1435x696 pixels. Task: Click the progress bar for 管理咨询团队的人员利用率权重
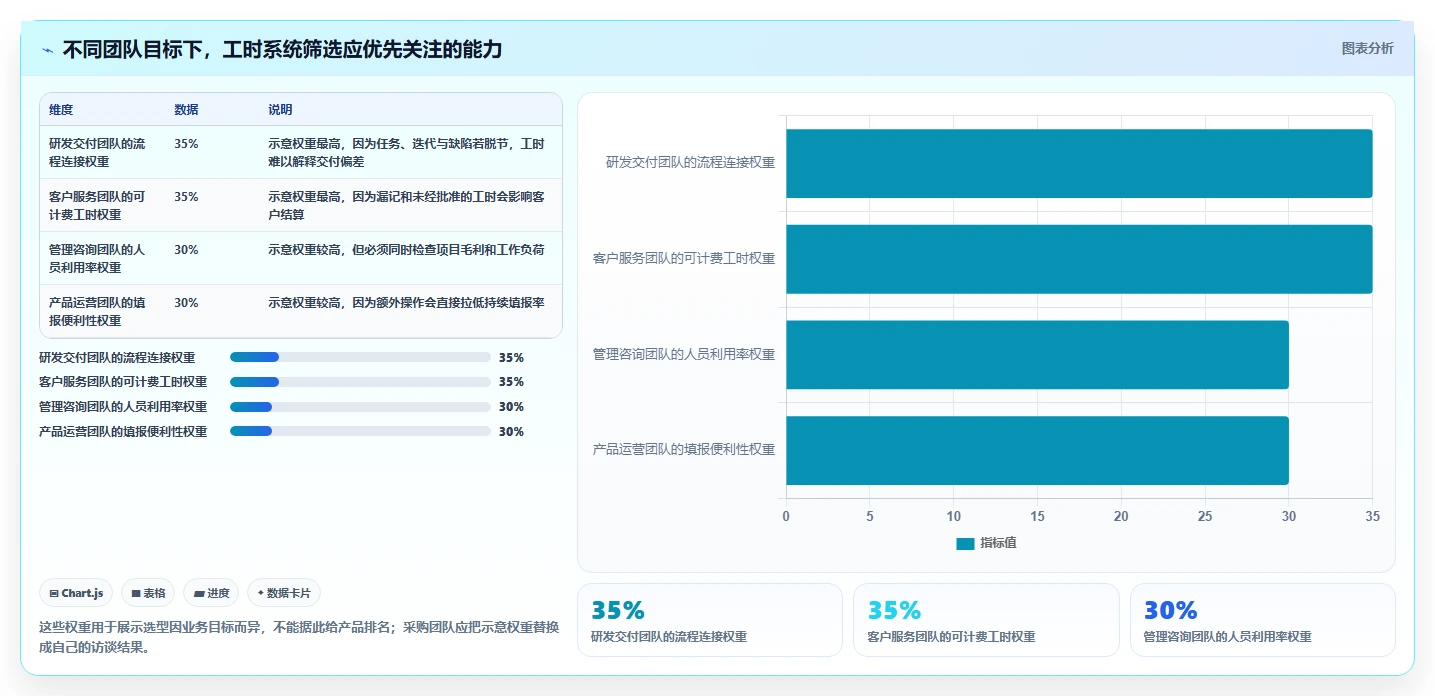[360, 407]
